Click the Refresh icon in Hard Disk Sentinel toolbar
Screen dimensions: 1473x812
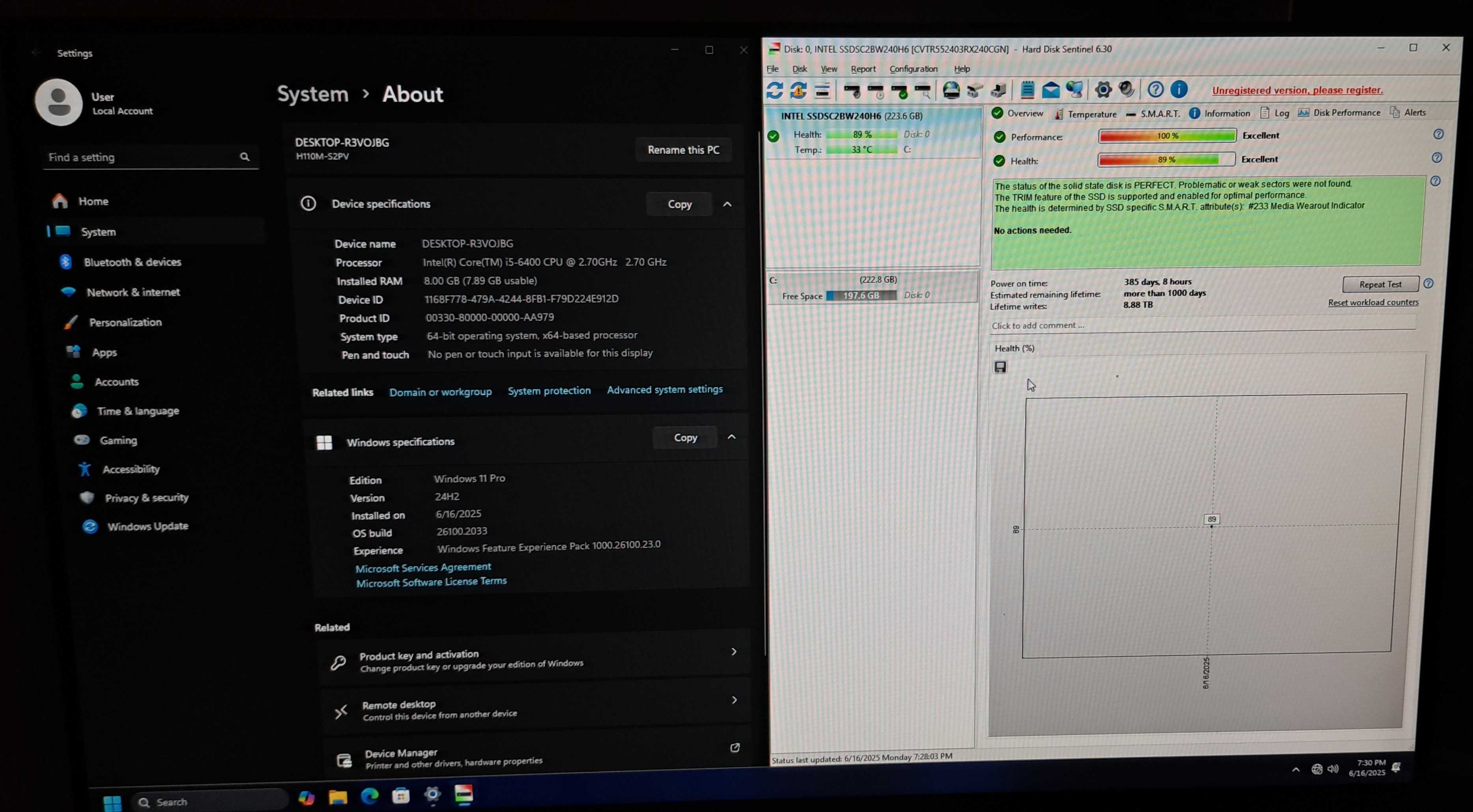click(x=775, y=90)
